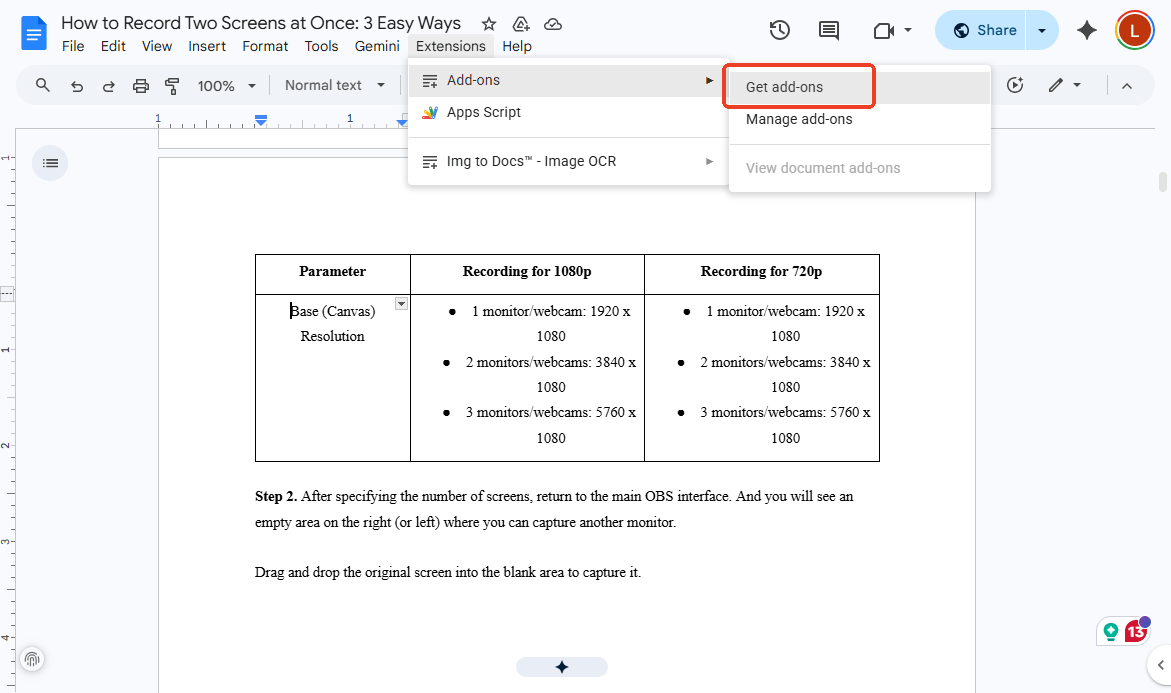The image size is (1171, 693).
Task: Open version history clock icon
Action: [780, 30]
